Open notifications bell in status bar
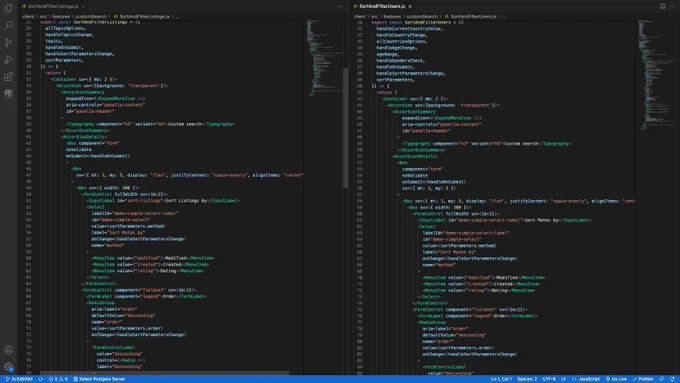 click(x=672, y=379)
